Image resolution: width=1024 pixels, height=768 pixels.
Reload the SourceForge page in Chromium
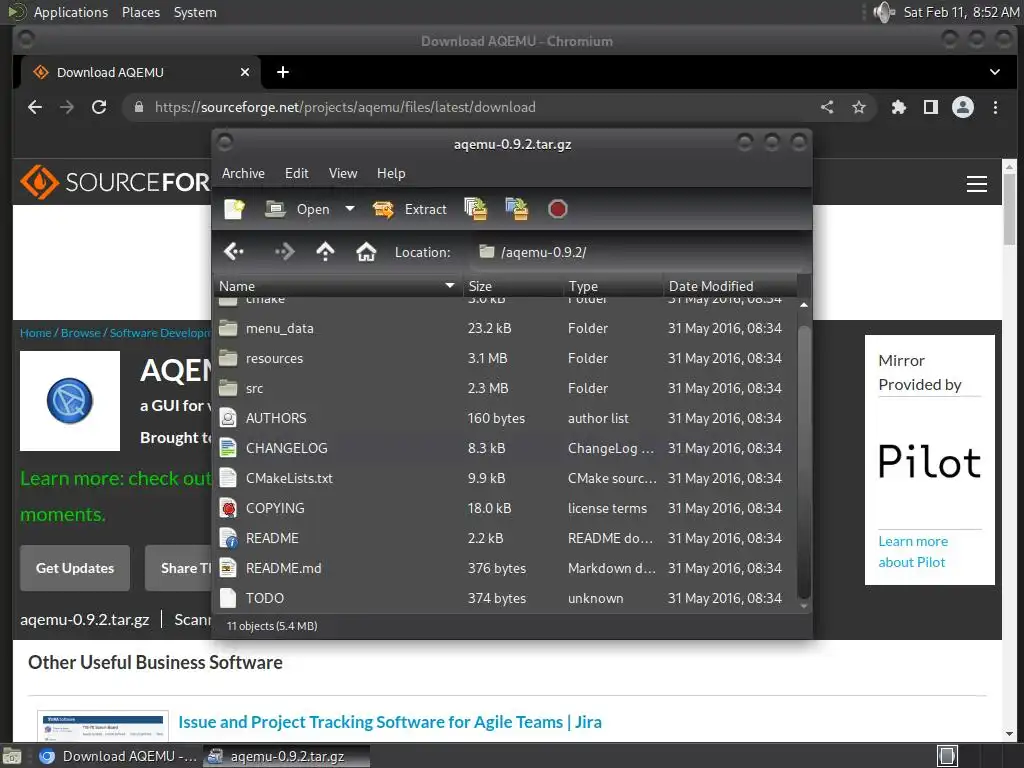coord(99,107)
